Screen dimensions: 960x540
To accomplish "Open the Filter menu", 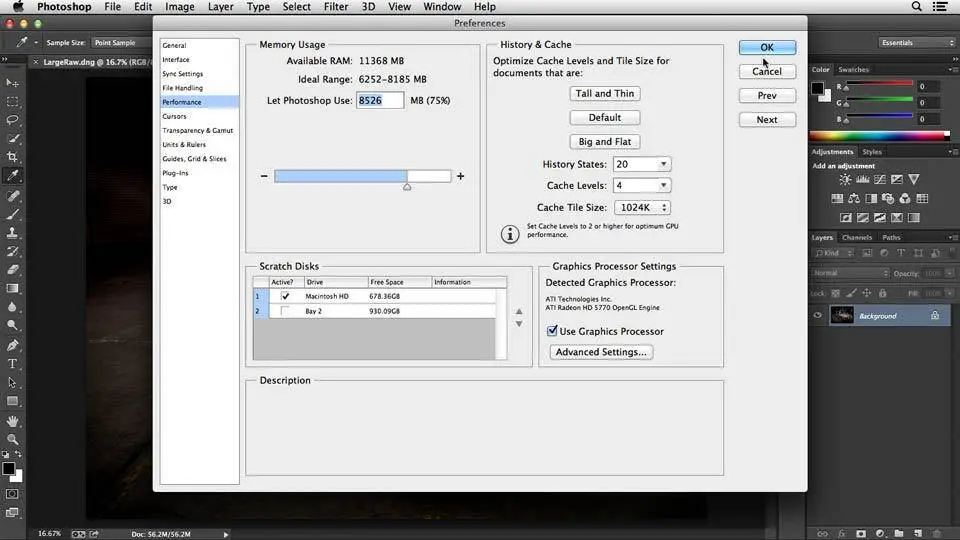I will [336, 7].
